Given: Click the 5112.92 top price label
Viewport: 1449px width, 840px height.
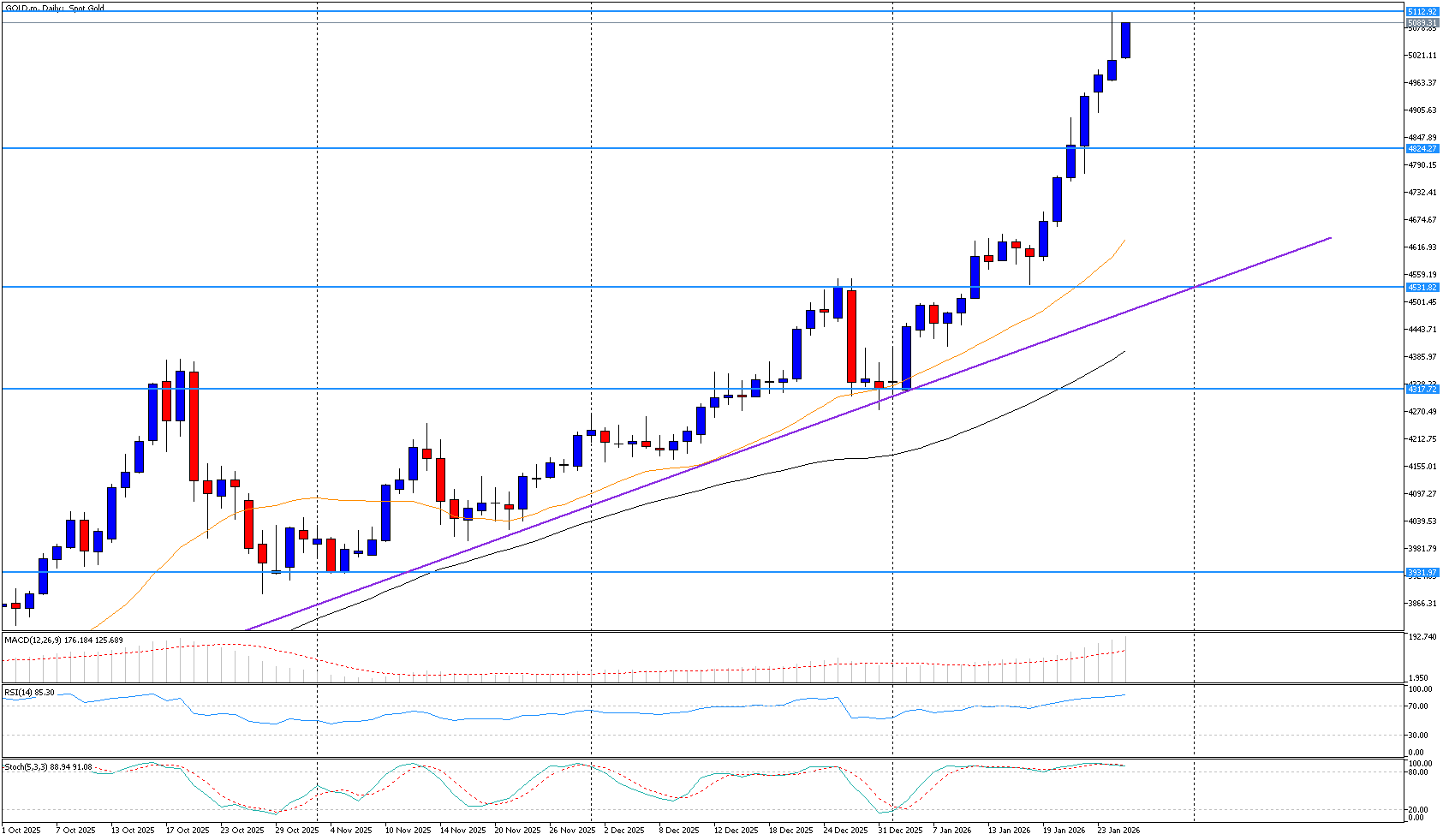Looking at the screenshot, I should click(x=1422, y=12).
